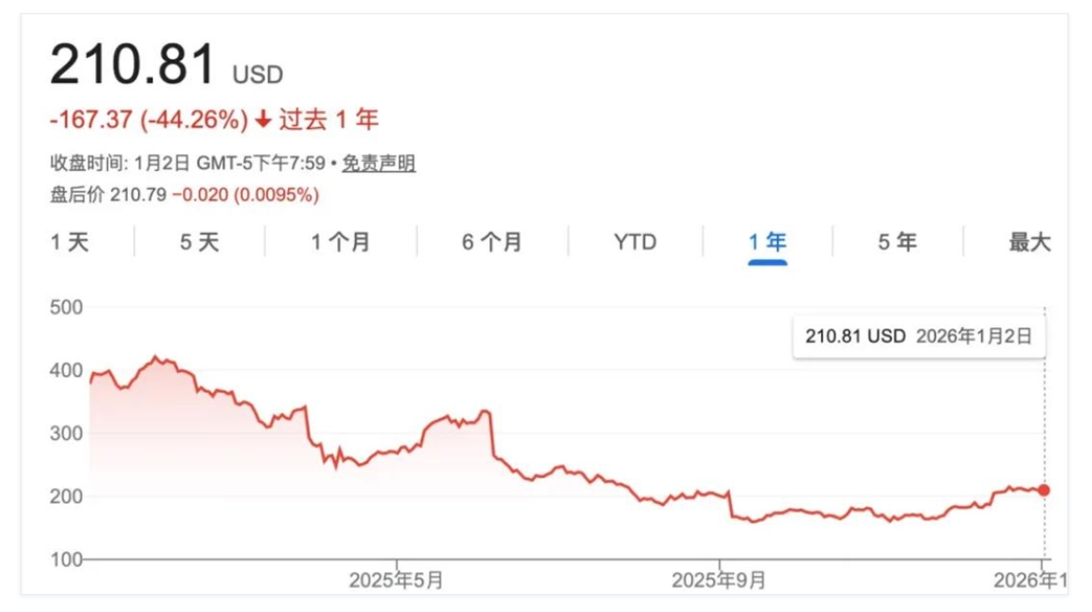Open the 6个月 chart range
Image resolution: width=1092 pixels, height=612 pixels.
[492, 242]
